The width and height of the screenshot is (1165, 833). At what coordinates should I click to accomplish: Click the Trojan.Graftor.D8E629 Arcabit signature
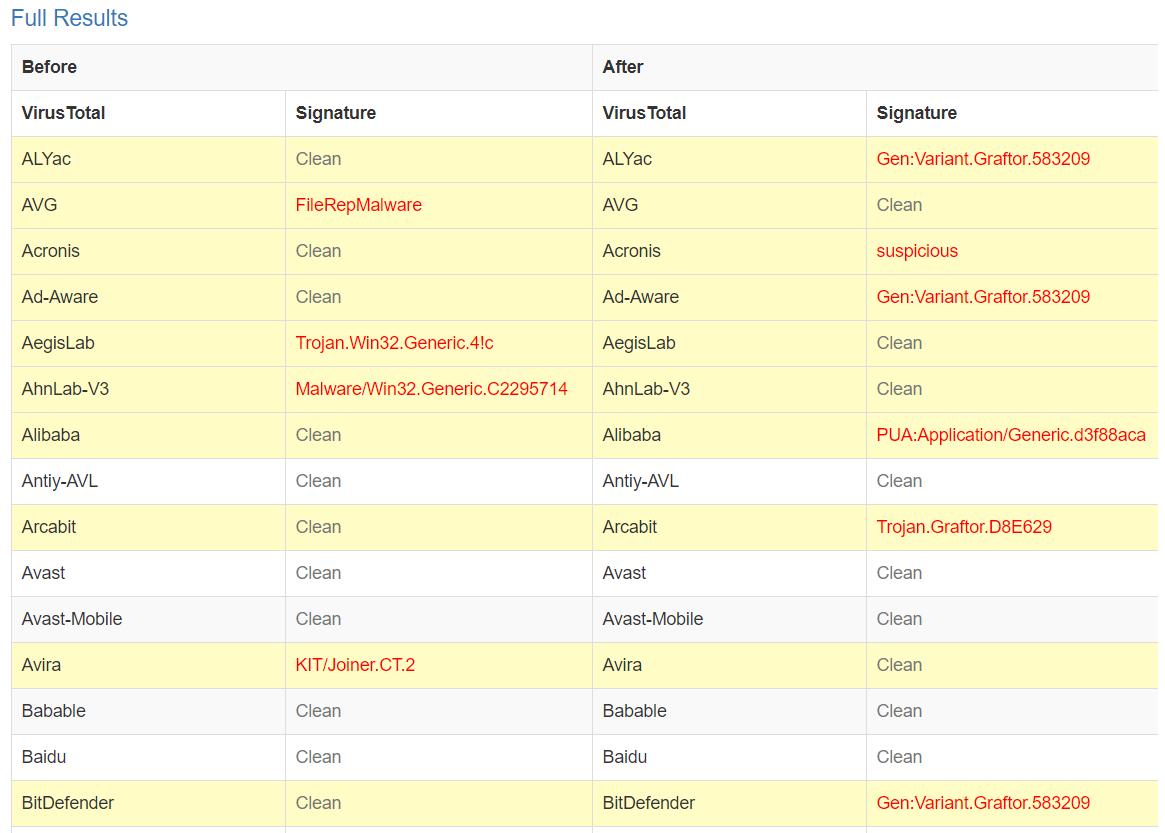pos(964,527)
